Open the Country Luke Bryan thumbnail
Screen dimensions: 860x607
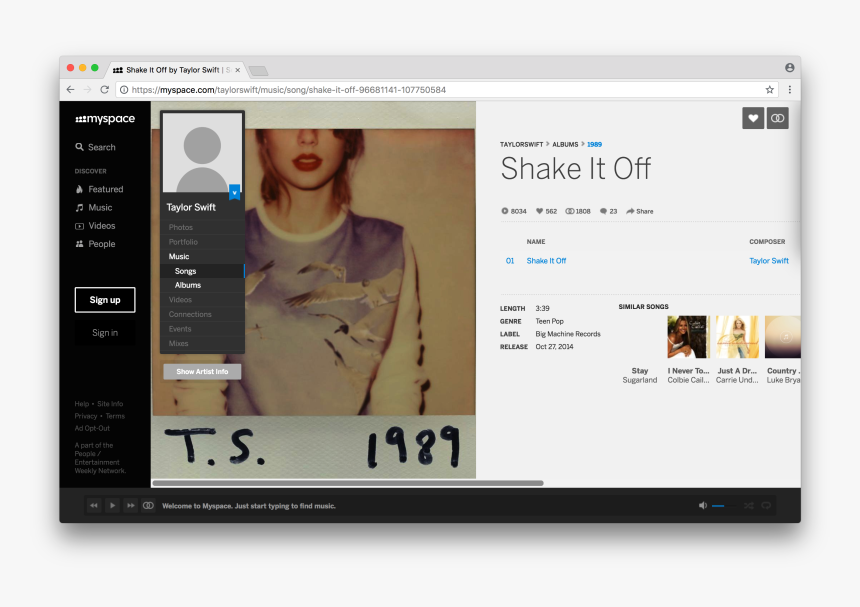point(783,337)
